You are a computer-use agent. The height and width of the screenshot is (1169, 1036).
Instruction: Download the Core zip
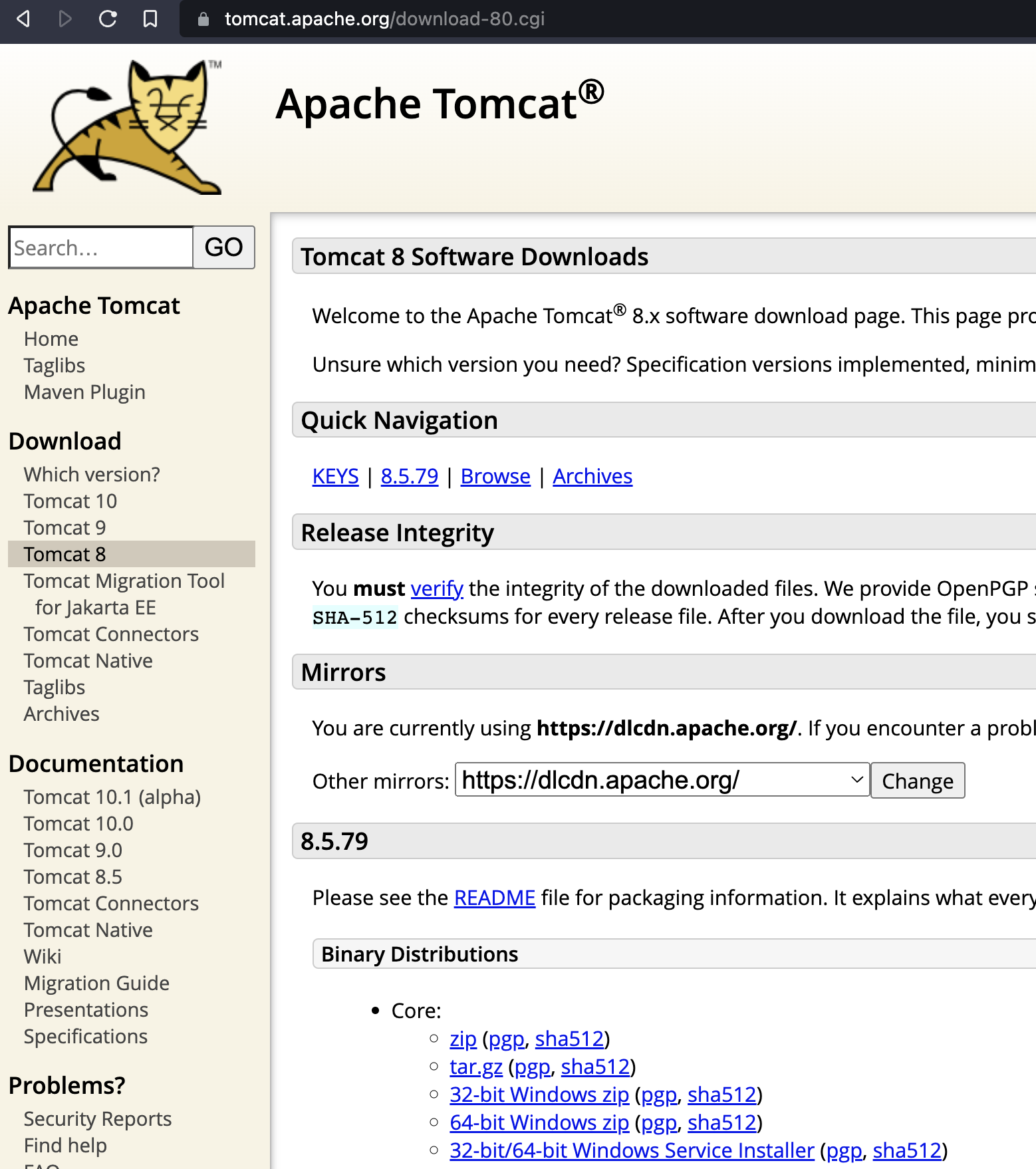tap(463, 1039)
